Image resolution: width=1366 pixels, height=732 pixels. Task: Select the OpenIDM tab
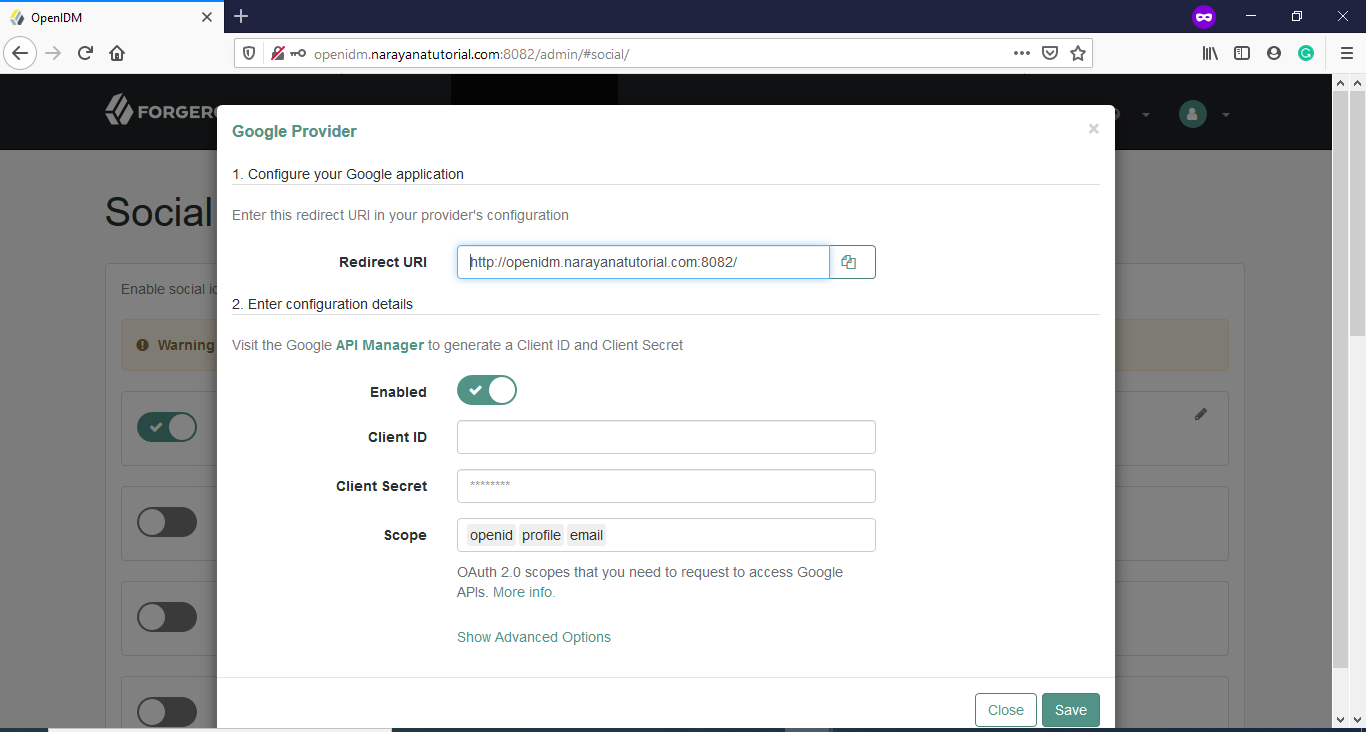pos(110,17)
